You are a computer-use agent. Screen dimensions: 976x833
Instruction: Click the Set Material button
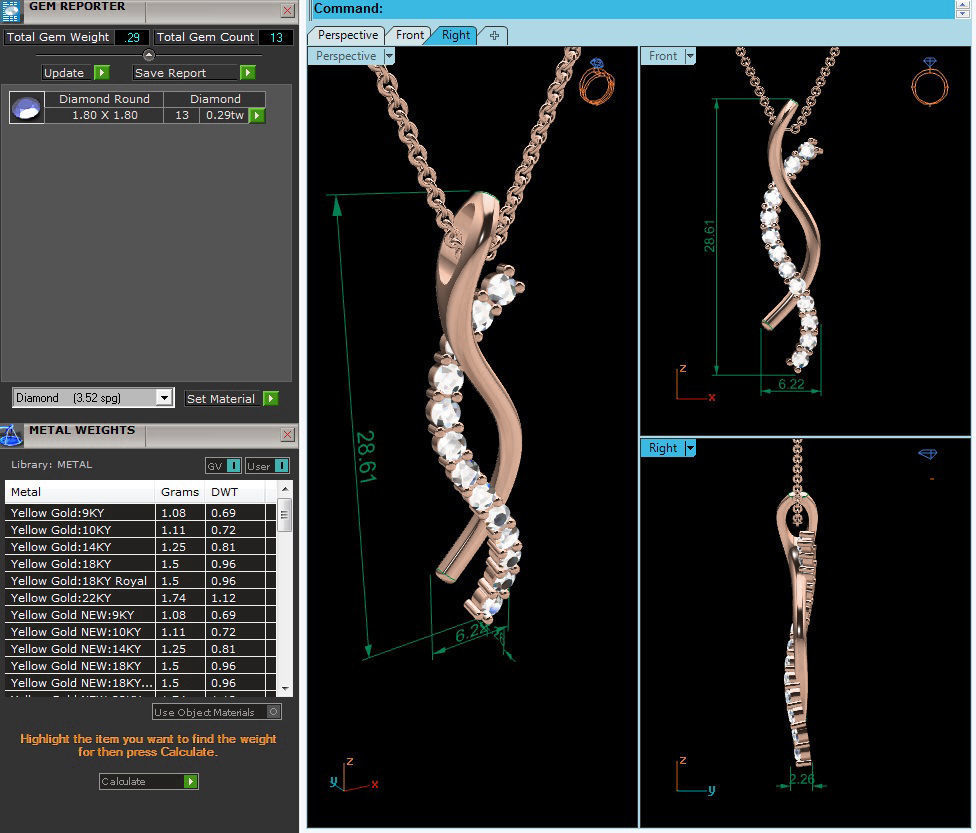point(223,398)
